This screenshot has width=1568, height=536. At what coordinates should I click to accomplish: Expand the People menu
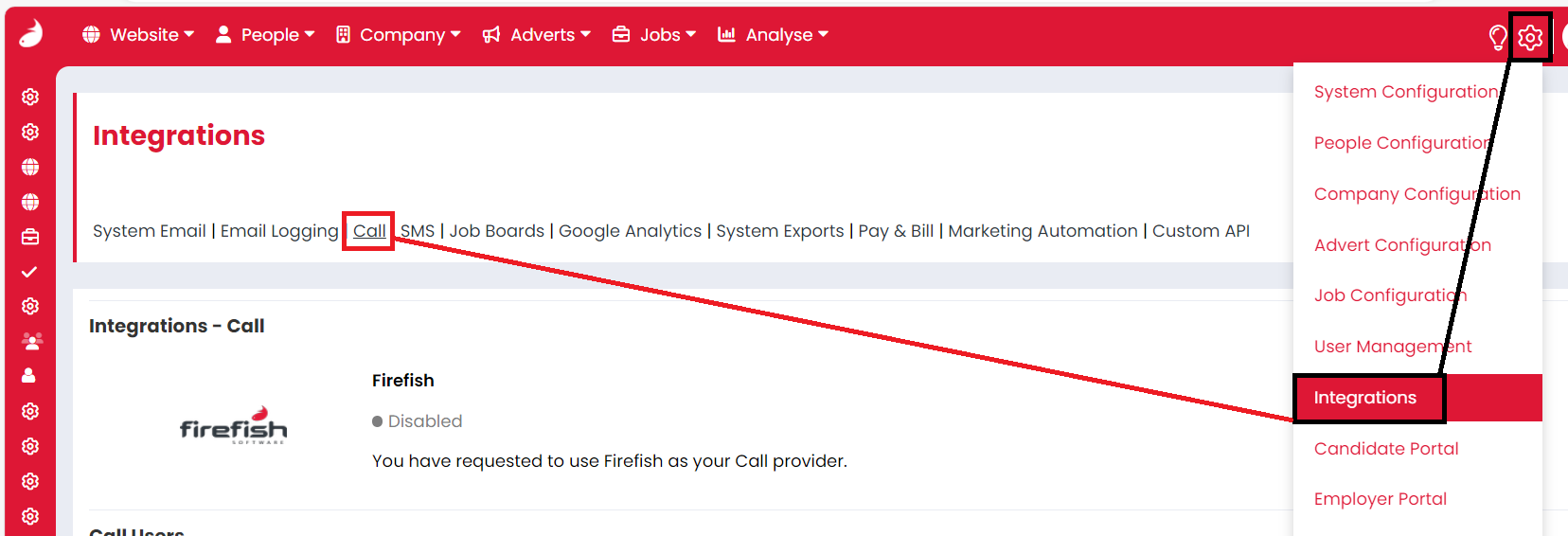click(265, 35)
